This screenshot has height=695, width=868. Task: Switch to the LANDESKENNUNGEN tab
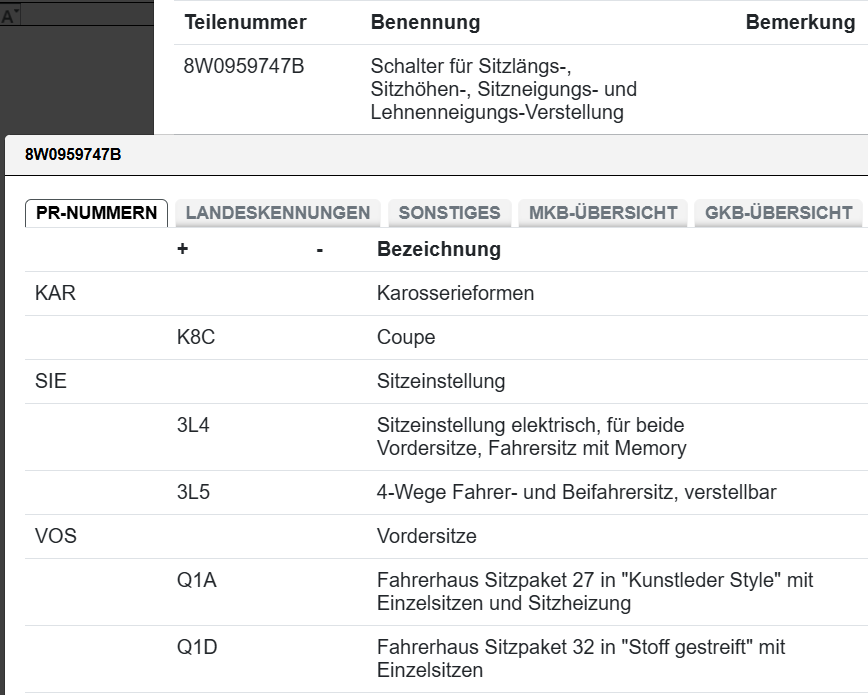278,213
